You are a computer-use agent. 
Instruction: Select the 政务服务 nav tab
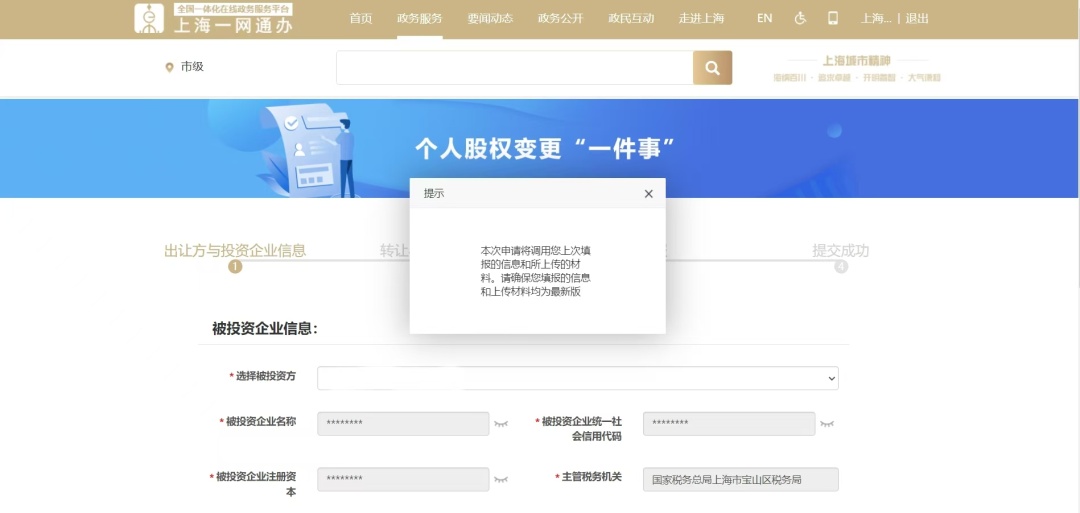click(x=419, y=19)
